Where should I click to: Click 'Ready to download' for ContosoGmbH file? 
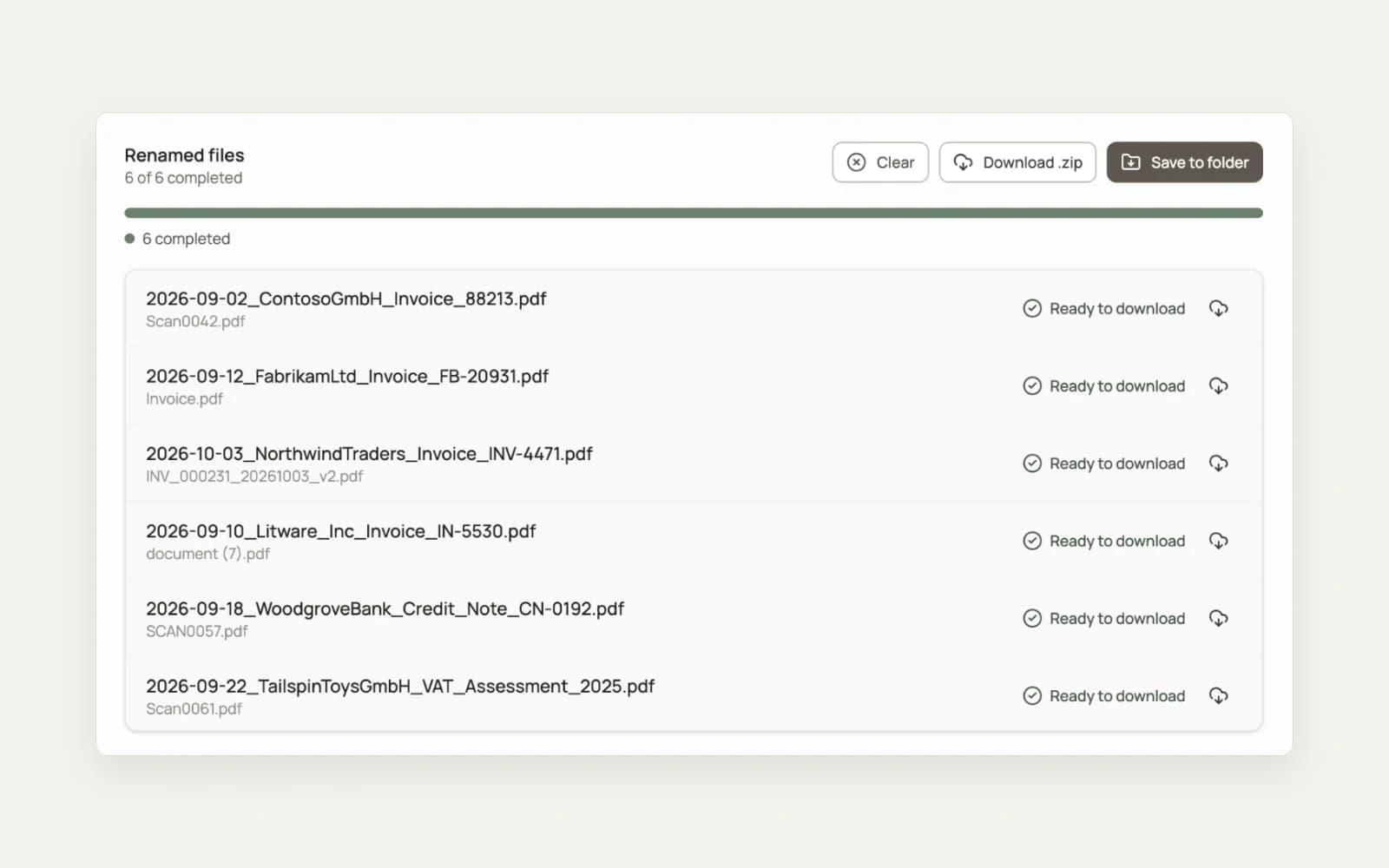pyautogui.click(x=1116, y=308)
